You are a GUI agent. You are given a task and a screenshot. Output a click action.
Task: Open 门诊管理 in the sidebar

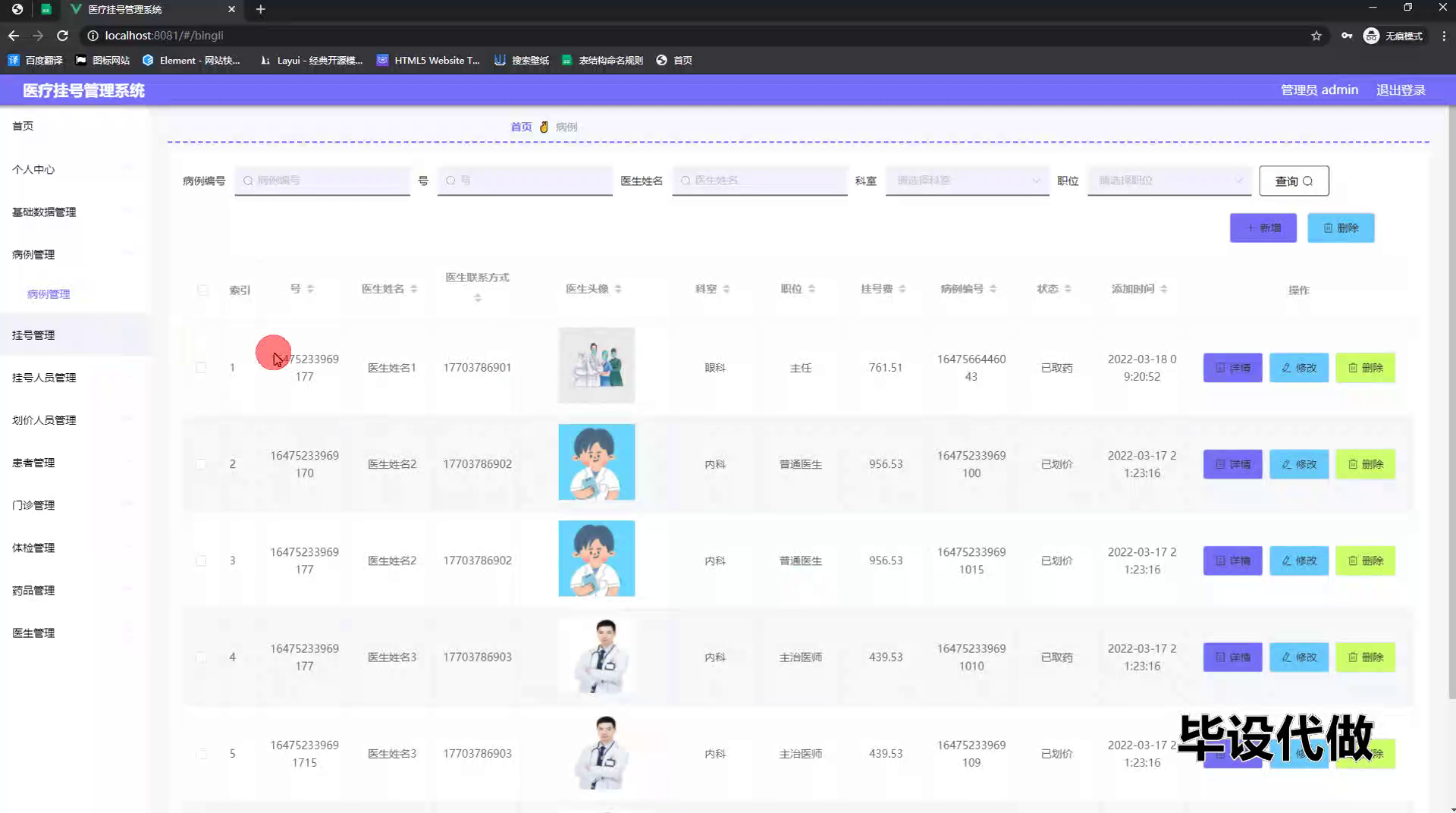(74, 504)
